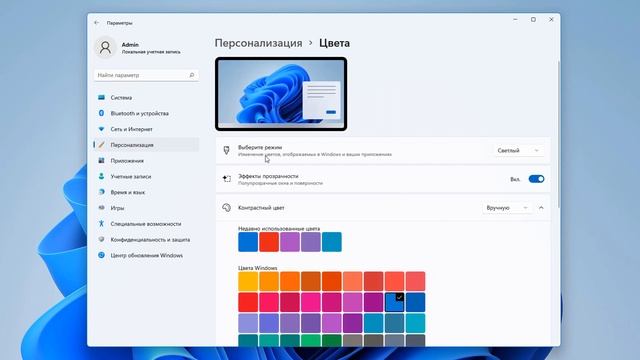Pick the bright red swatch starting second row
This screenshot has width=640, height=360.
click(x=248, y=302)
